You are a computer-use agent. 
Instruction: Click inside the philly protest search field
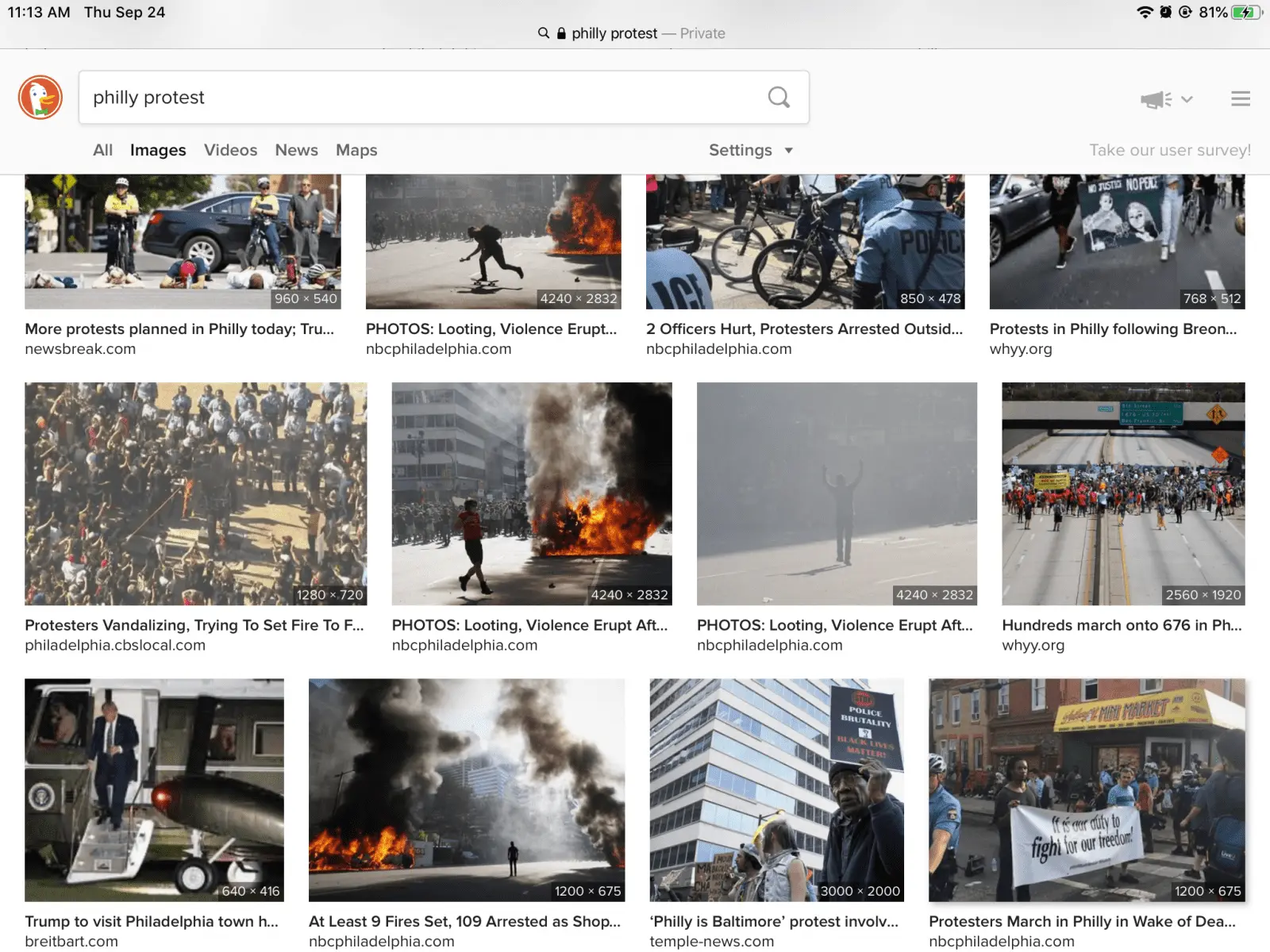[x=421, y=98]
